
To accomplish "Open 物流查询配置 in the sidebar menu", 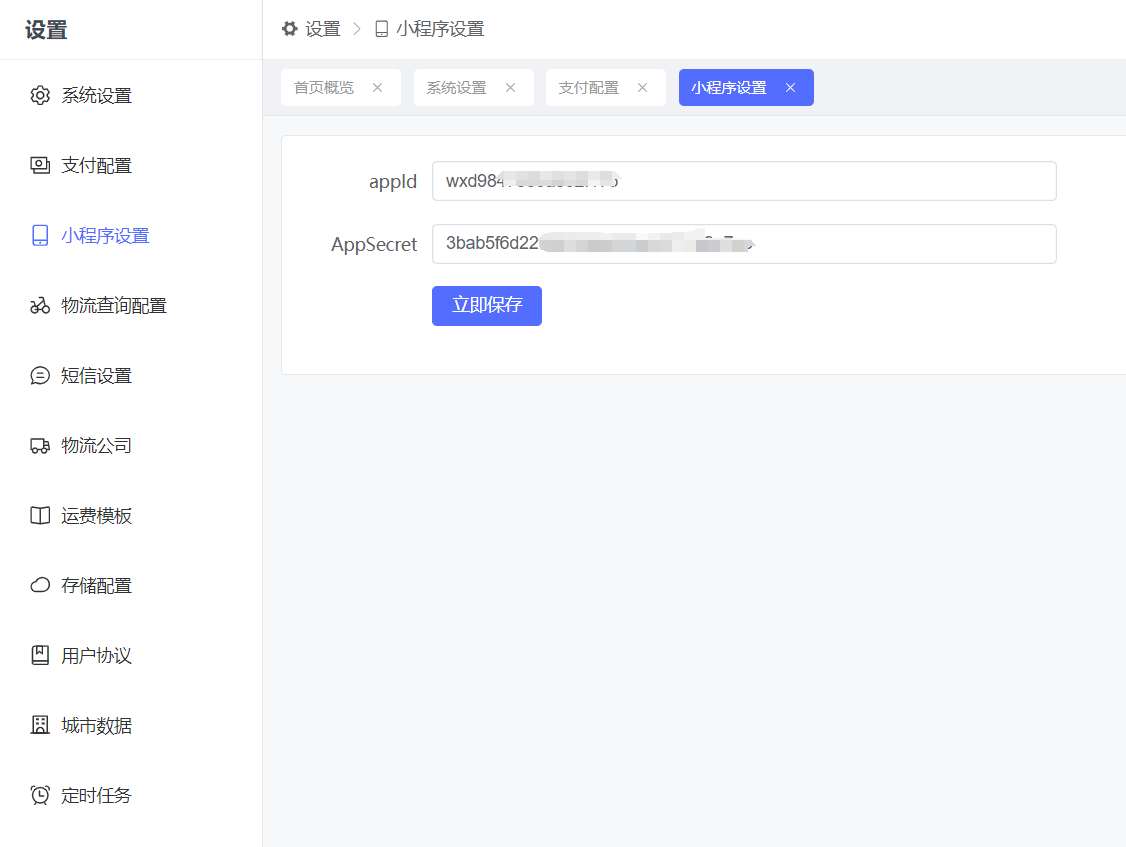I will pyautogui.click(x=131, y=305).
